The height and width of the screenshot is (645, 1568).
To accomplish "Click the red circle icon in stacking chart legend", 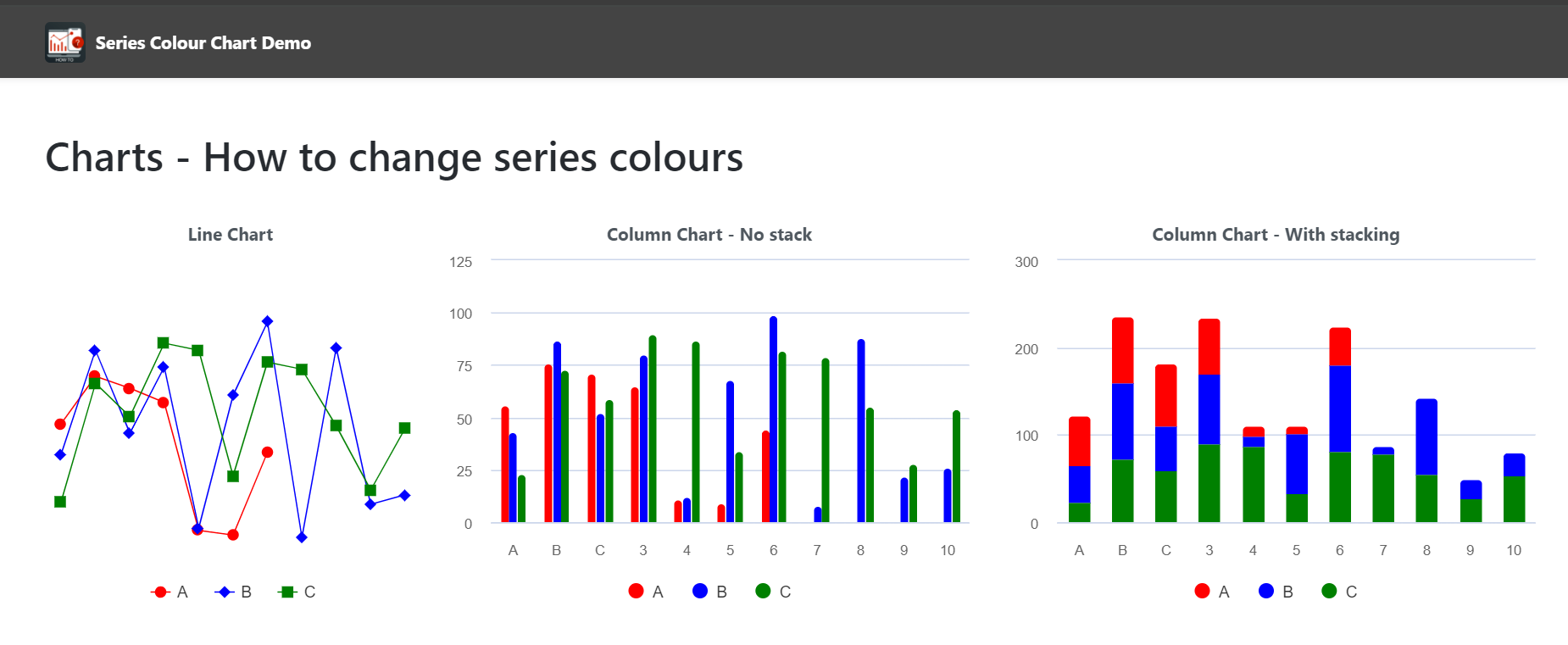I will (1201, 591).
